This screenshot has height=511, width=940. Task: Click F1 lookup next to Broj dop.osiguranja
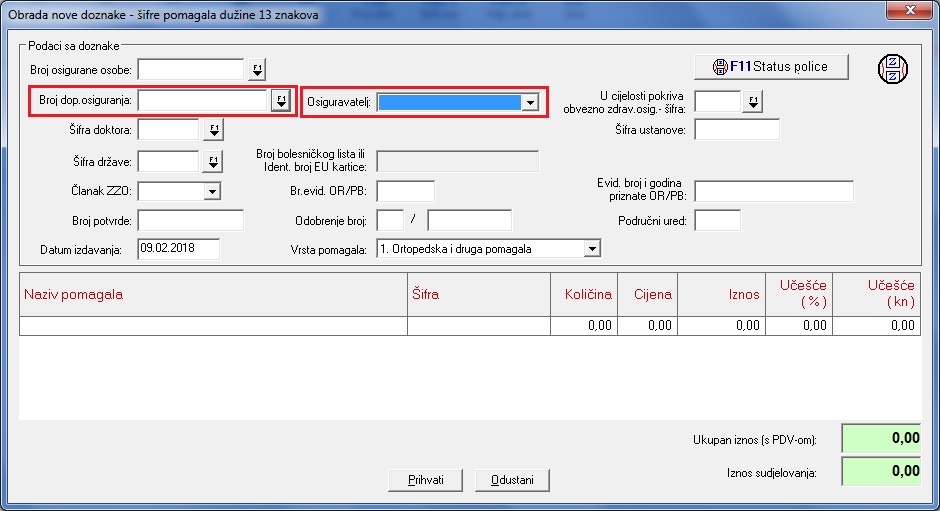tap(281, 100)
